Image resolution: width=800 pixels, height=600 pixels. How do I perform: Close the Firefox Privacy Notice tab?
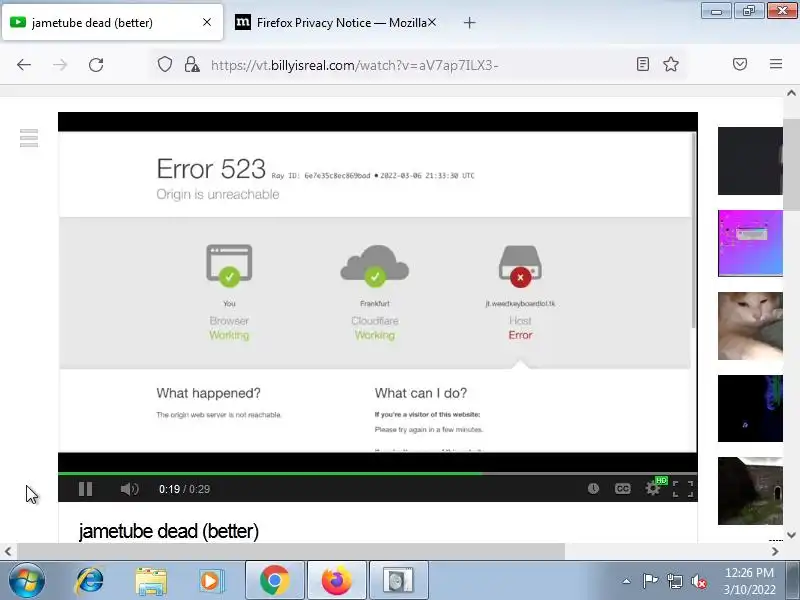[432, 22]
